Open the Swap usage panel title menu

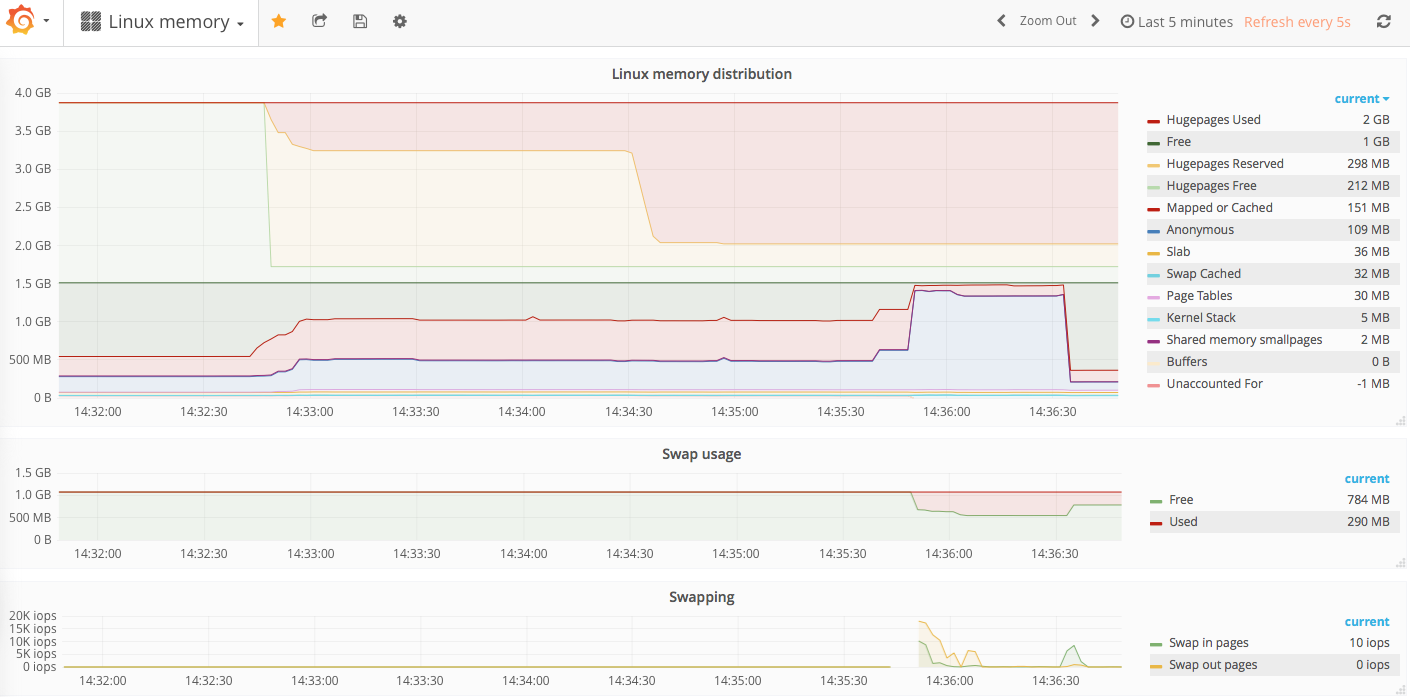702,454
